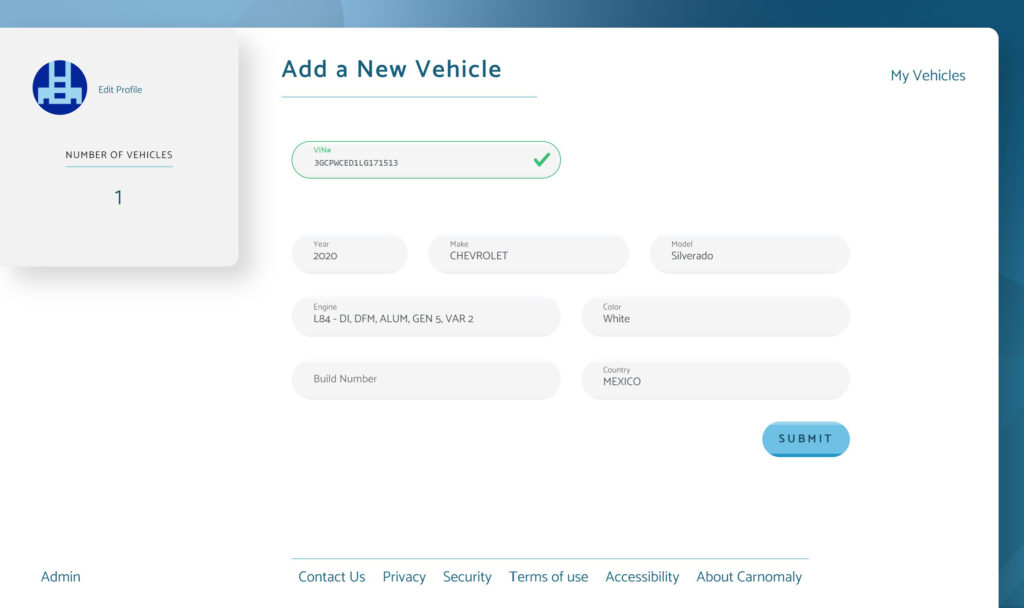Click the green VIN validation checkmark
The height and width of the screenshot is (608, 1024).
click(541, 159)
